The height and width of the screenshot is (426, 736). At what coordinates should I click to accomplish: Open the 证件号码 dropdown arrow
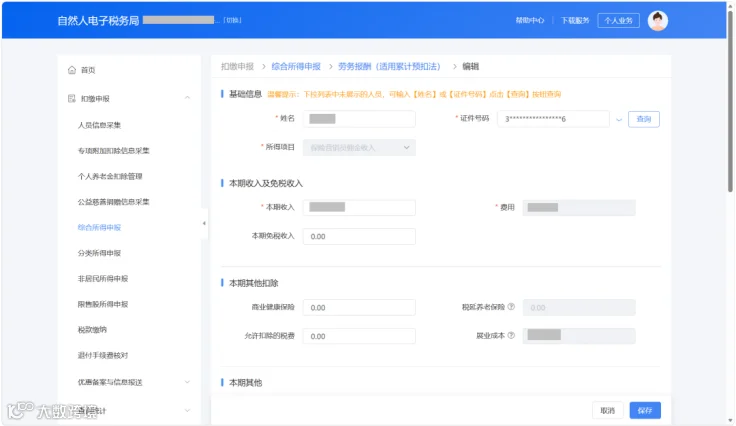click(x=619, y=120)
